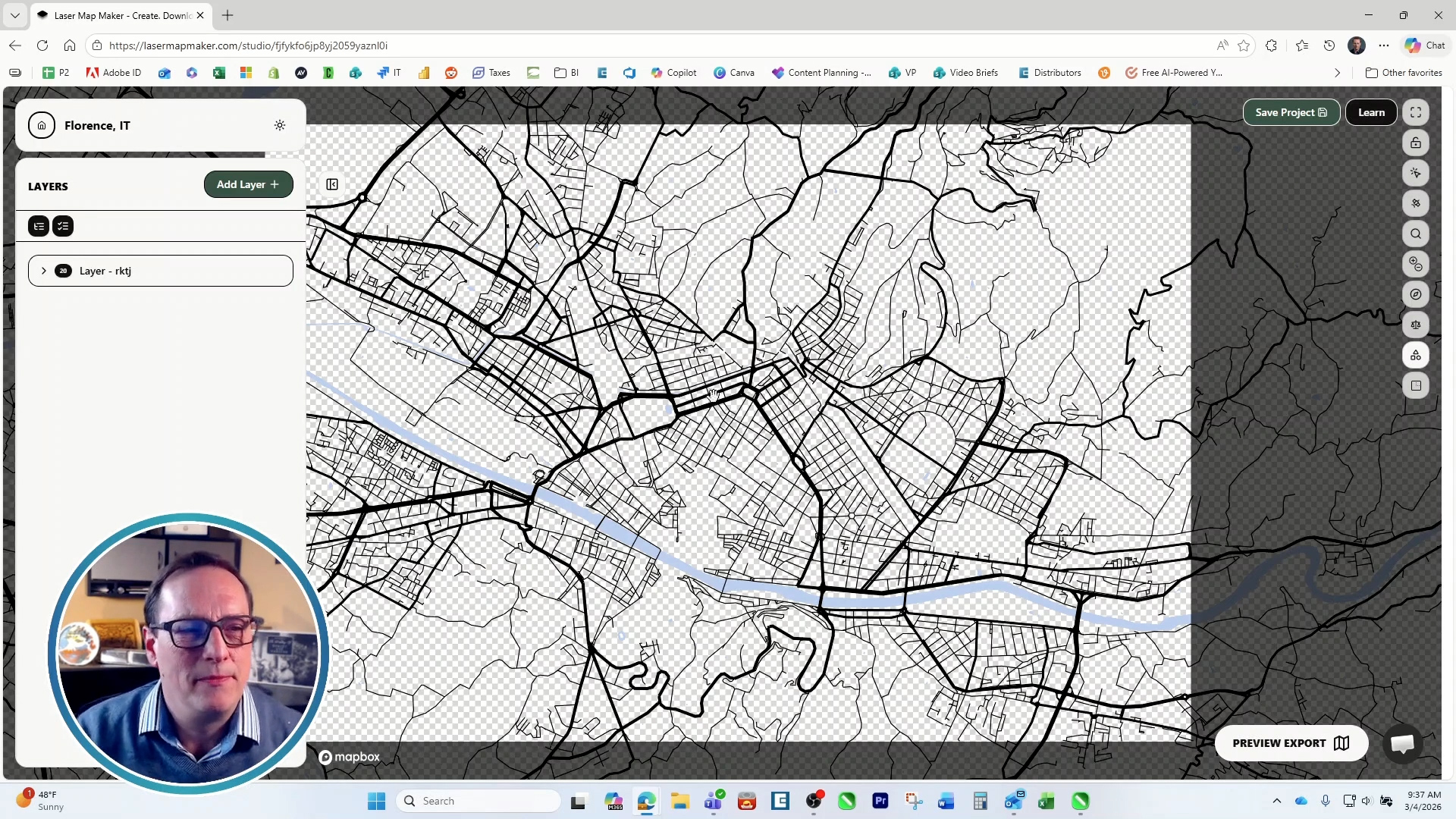Open the Other favorites dropdown

(x=1404, y=72)
